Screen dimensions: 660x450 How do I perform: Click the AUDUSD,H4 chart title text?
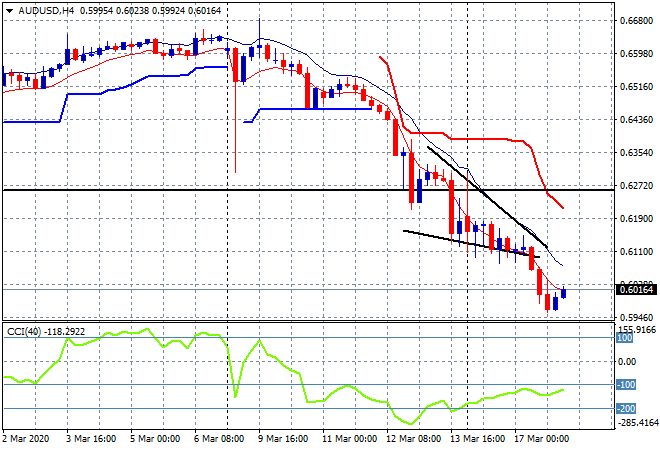tap(46, 11)
